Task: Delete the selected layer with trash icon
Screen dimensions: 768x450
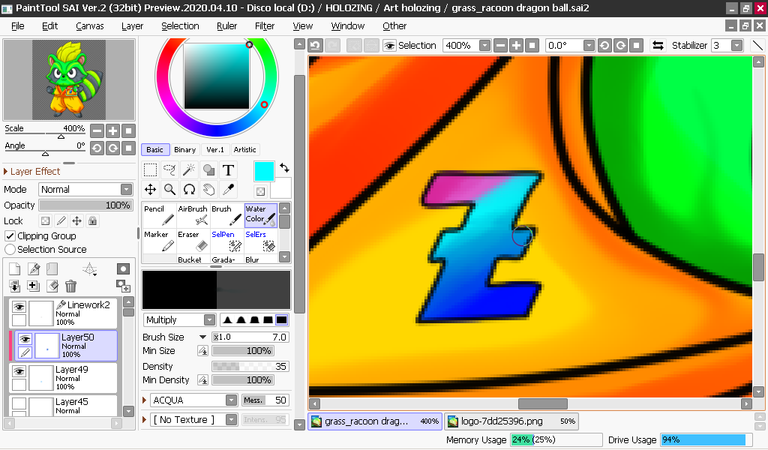Action: pos(71,286)
